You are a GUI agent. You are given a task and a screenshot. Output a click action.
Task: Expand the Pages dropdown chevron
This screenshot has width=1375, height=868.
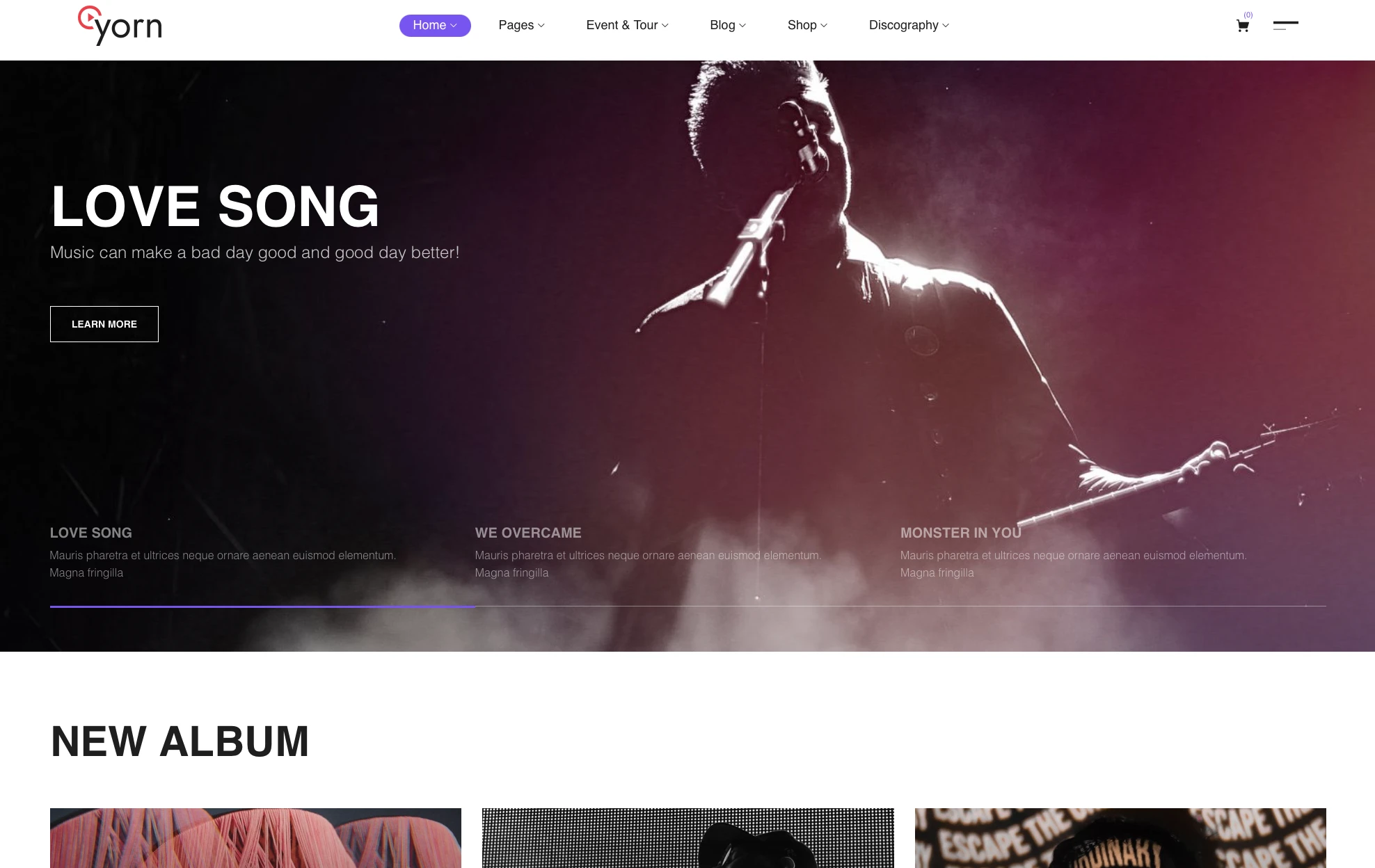pyautogui.click(x=541, y=26)
